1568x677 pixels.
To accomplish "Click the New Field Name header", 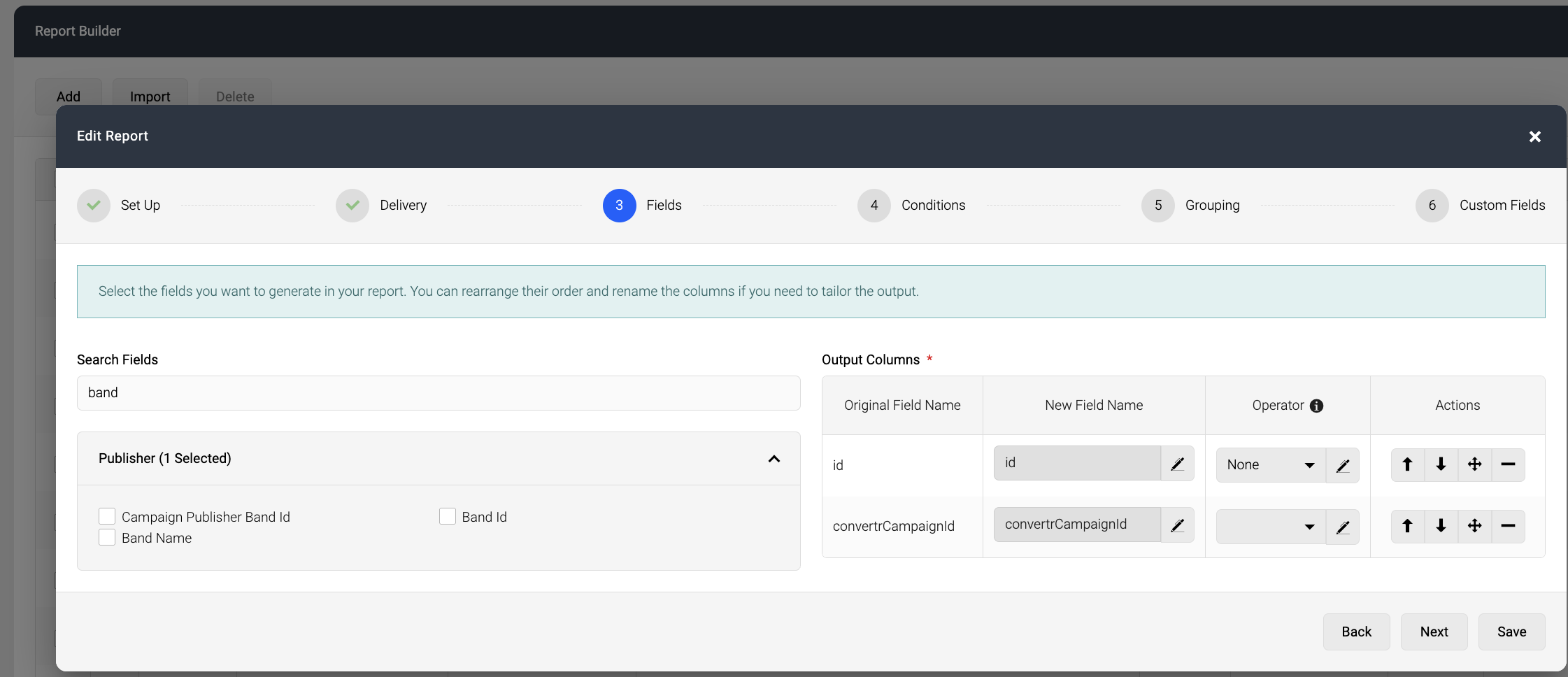I will coord(1094,406).
